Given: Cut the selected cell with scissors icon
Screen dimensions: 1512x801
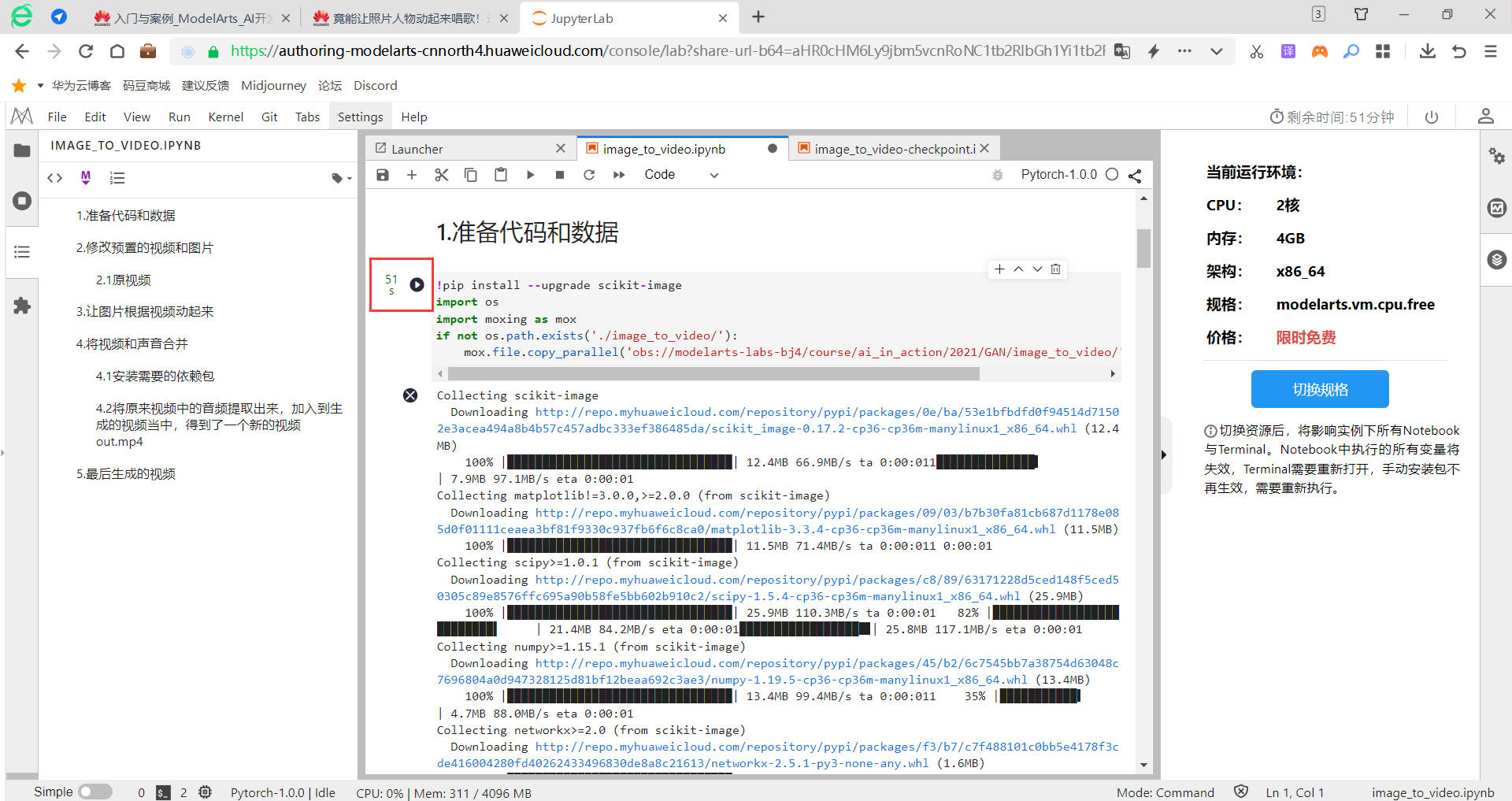Looking at the screenshot, I should tap(441, 175).
